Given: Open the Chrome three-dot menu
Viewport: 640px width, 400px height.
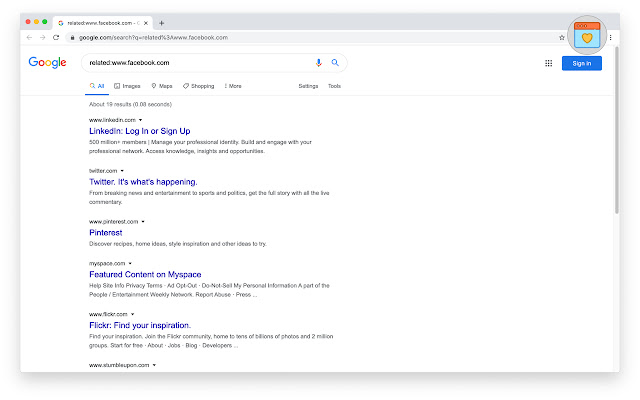Looking at the screenshot, I should (610, 37).
